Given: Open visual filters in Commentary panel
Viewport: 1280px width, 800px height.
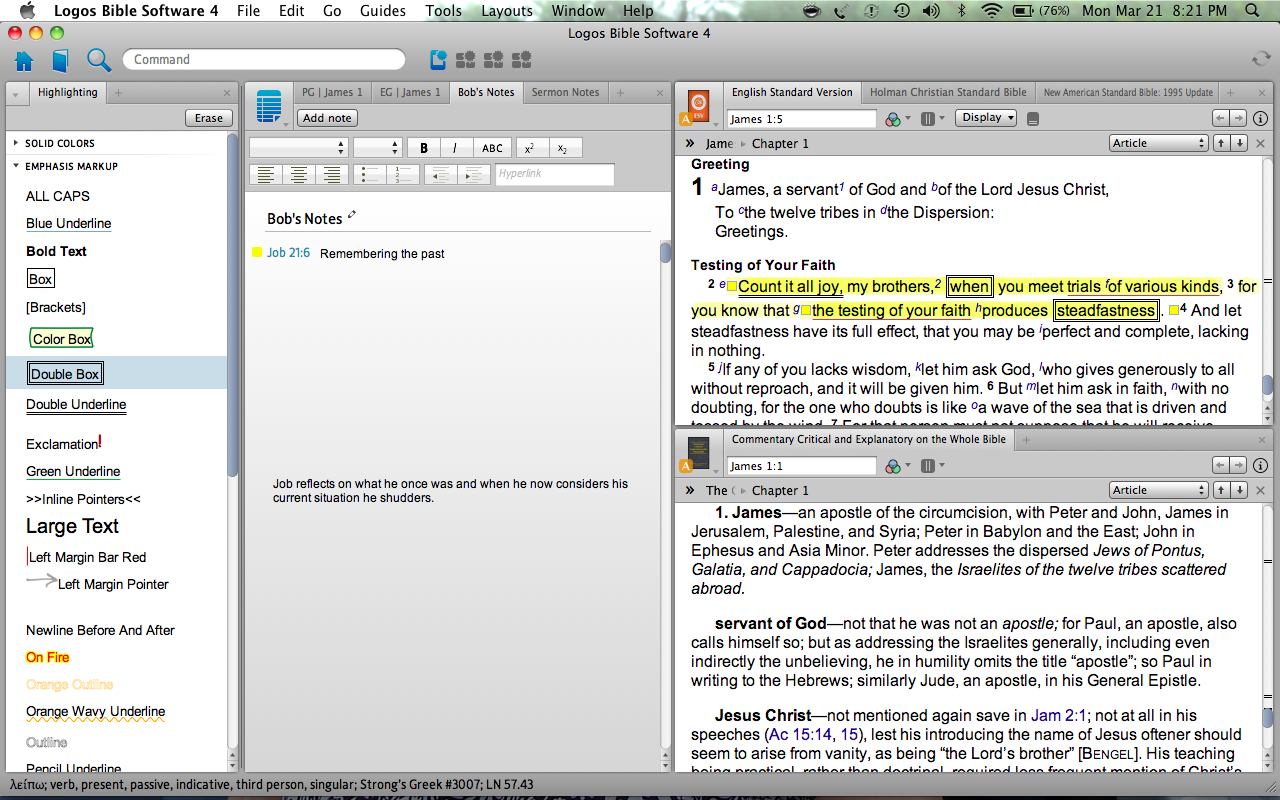Looking at the screenshot, I should 897,465.
